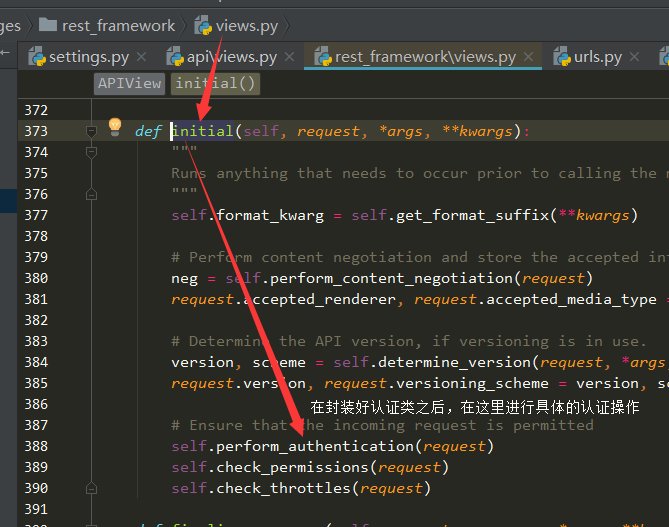Click the rest_framework folder icon in breadcrumb
669x527 pixels.
coord(48,25)
